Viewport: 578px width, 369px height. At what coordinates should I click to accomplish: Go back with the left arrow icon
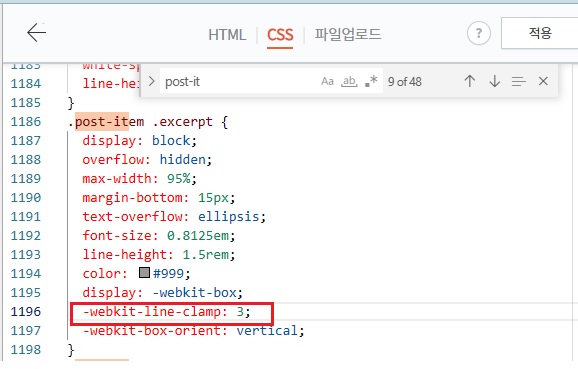36,32
